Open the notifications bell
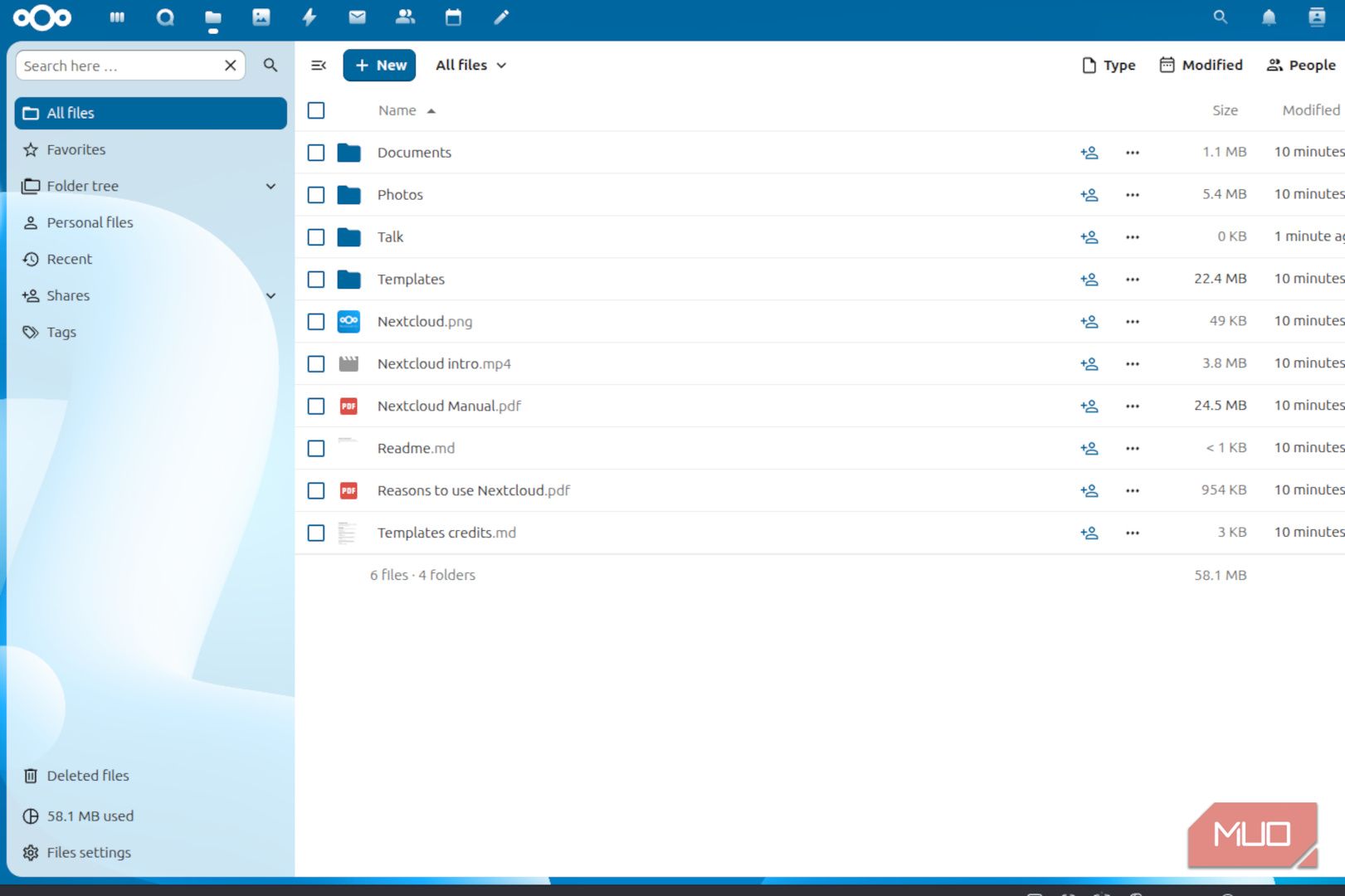 [x=1269, y=17]
